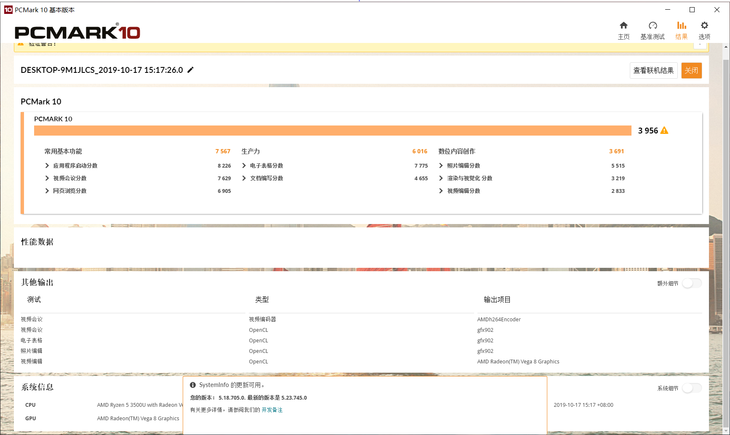730x435 pixels.
Task: Click the web browsing score 6 905
Action: point(224,191)
